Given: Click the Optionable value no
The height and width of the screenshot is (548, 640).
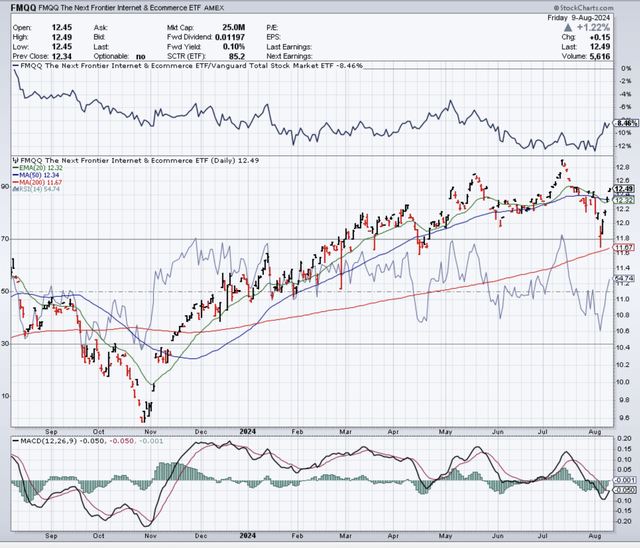Looking at the screenshot, I should (x=140, y=56).
